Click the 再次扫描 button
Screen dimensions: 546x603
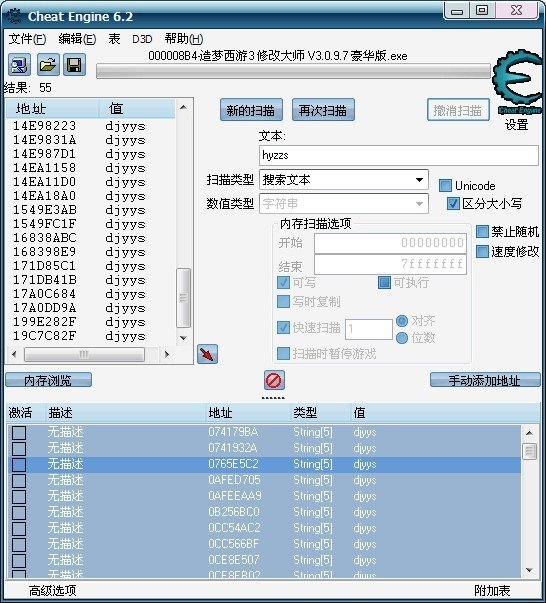[323, 110]
